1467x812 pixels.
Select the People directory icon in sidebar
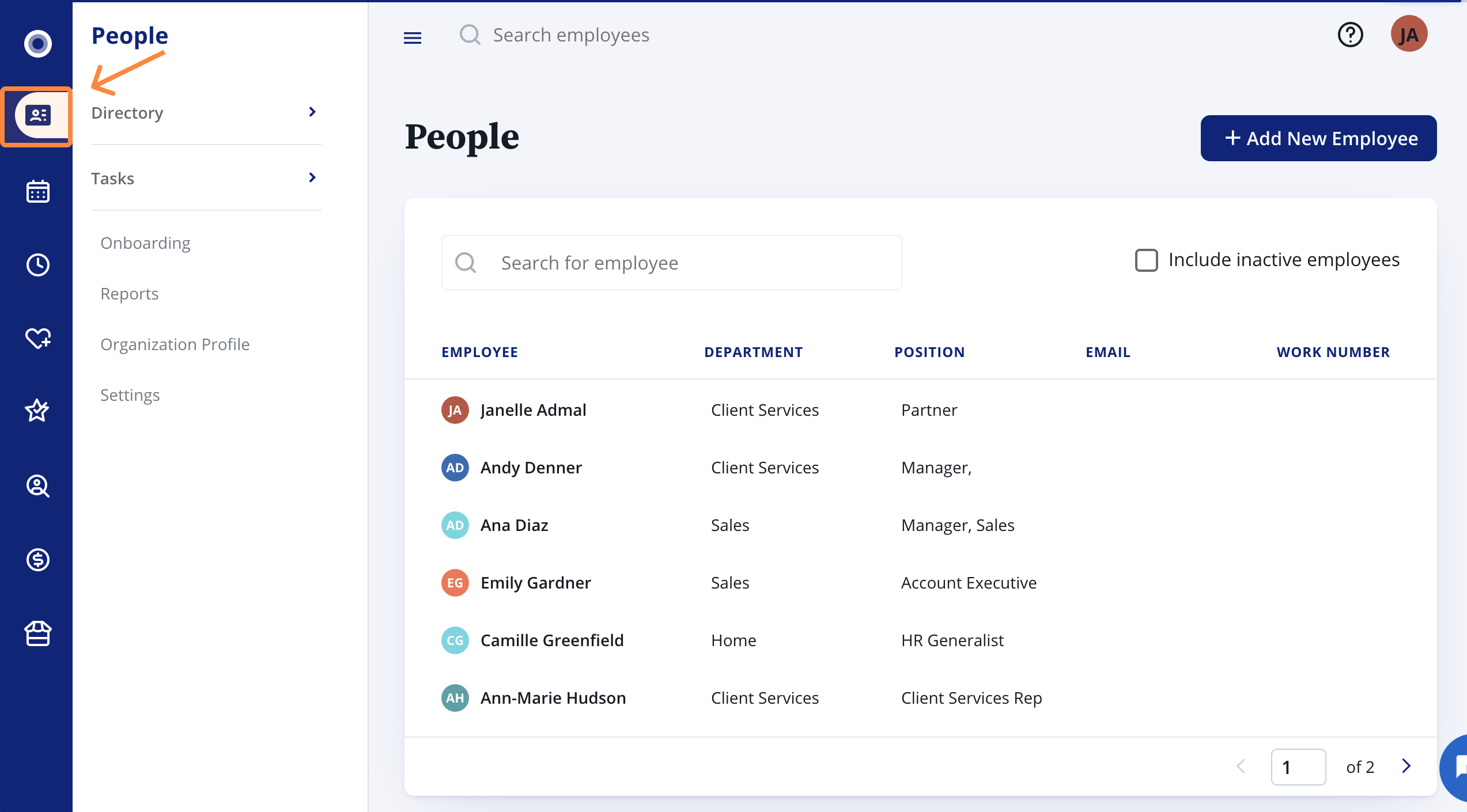(x=36, y=116)
